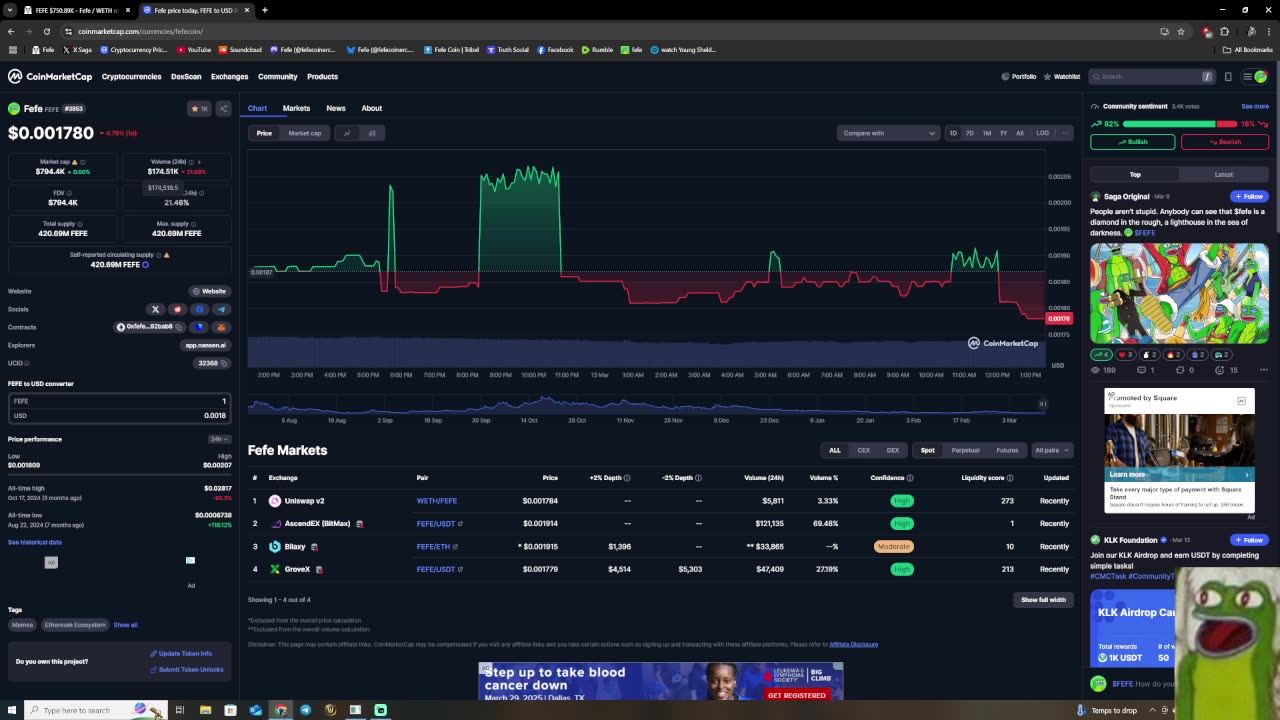1280x720 pixels.
Task: Open the All pairs dropdown
Action: tap(1051, 450)
